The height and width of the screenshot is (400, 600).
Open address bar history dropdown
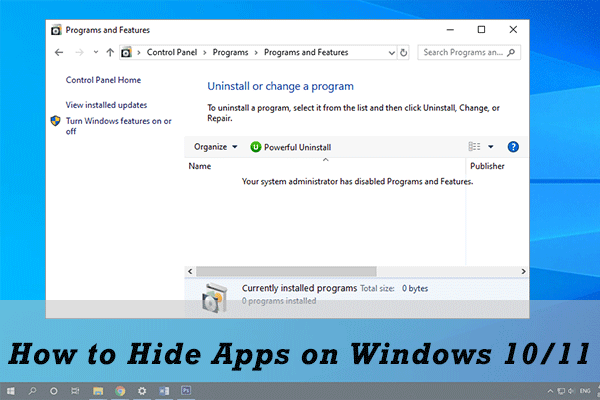(x=391, y=53)
